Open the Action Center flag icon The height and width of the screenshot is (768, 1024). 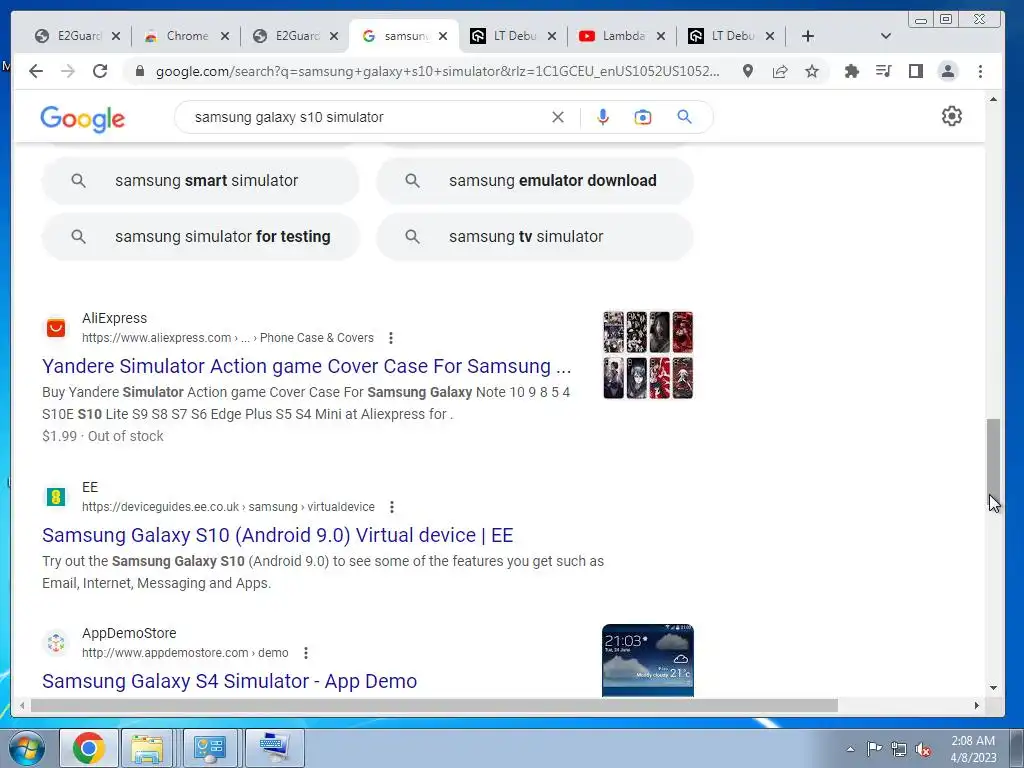(874, 749)
